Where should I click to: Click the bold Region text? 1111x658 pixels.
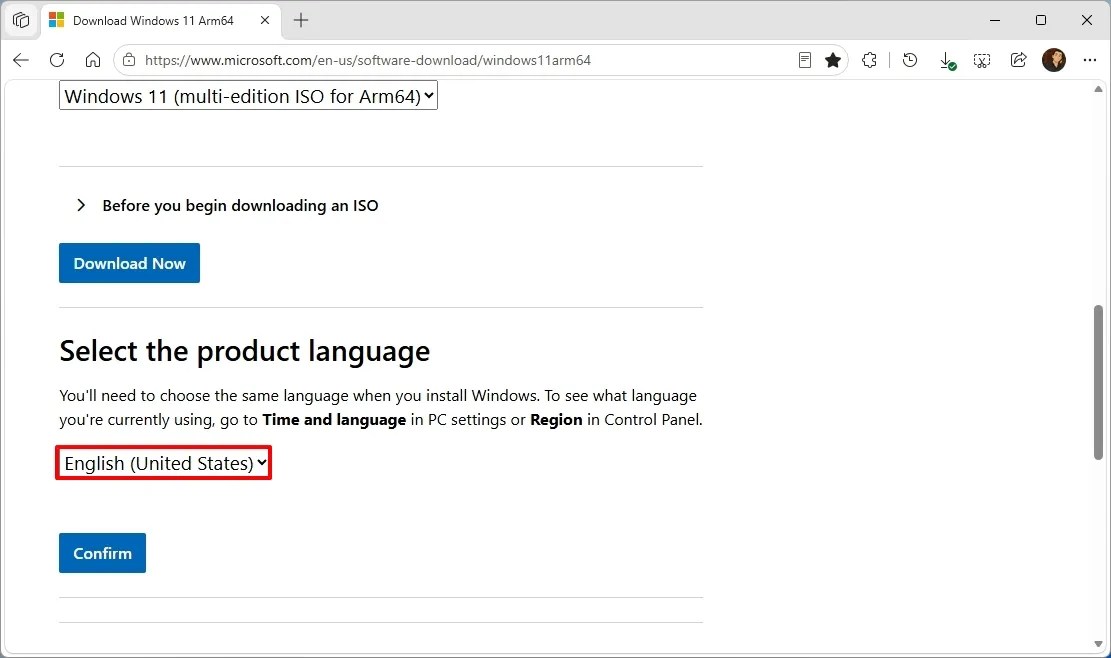(x=556, y=420)
